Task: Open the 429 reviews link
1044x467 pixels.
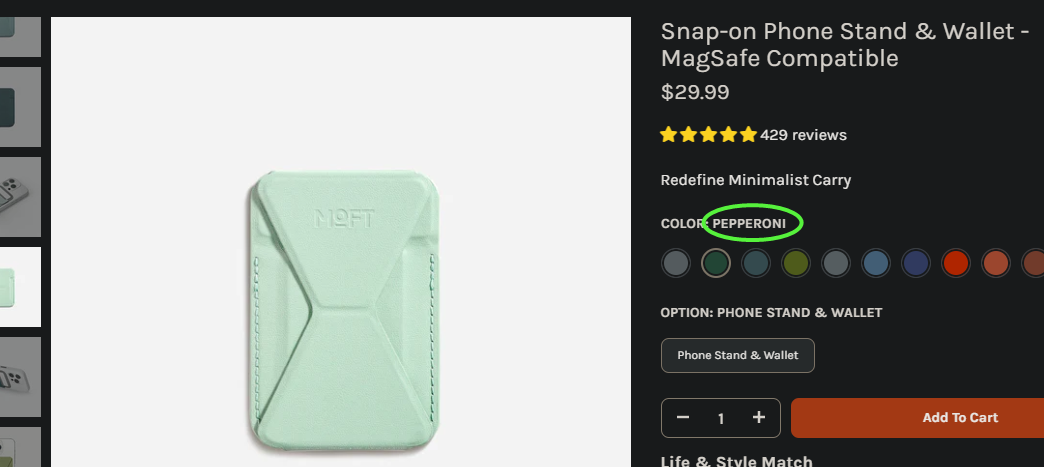Action: pos(803,135)
